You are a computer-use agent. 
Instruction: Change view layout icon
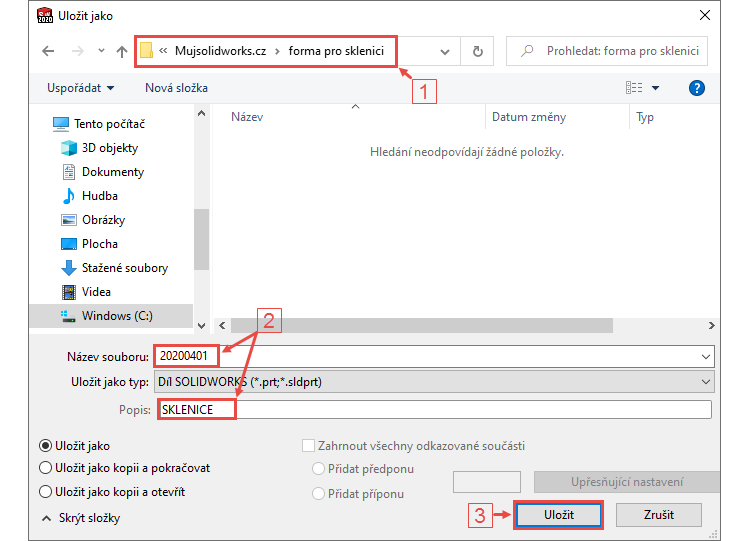[x=634, y=88]
